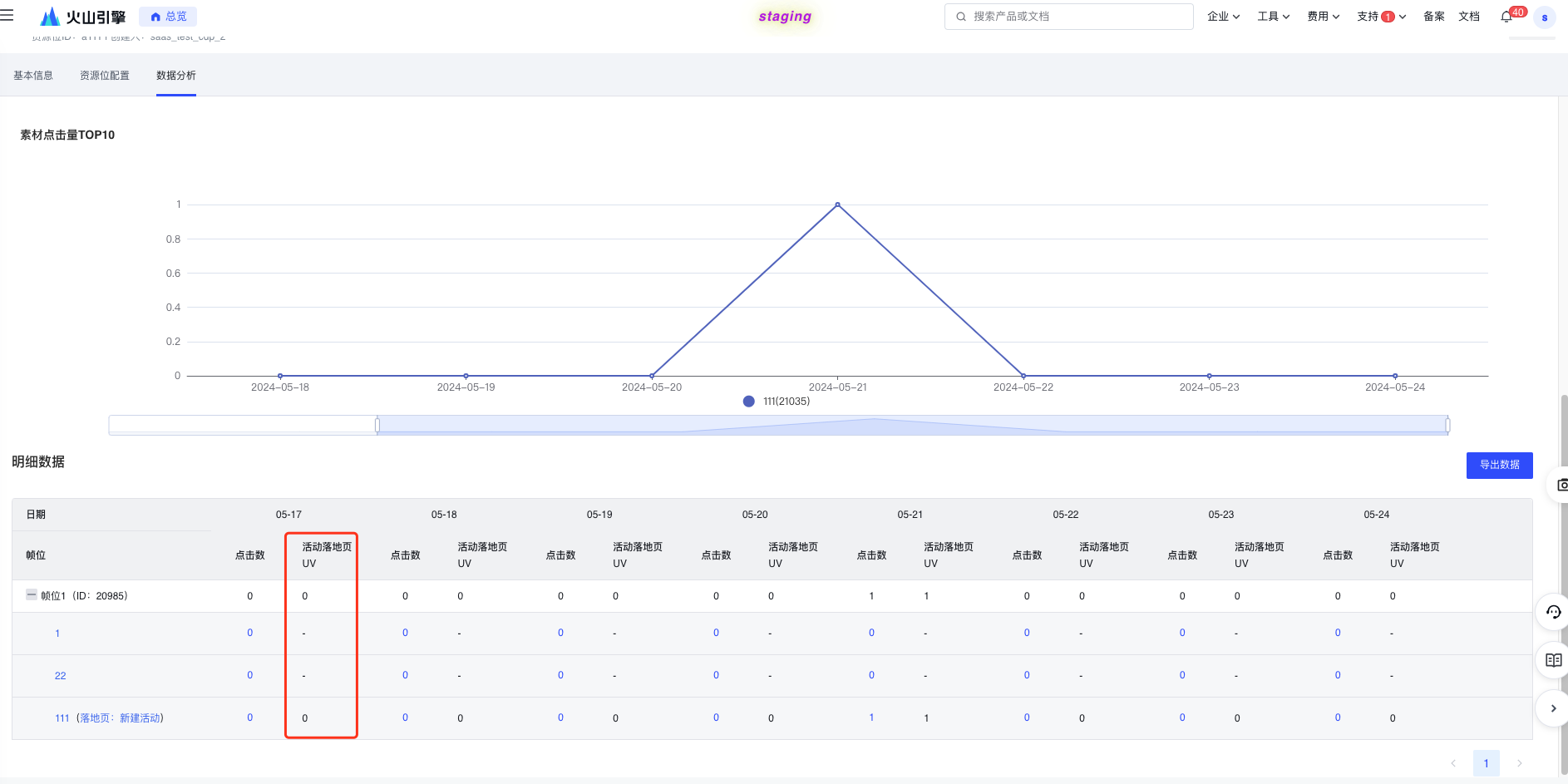Open the hamburger navigation menu
Screen dimensions: 1568x784
click(x=7, y=16)
